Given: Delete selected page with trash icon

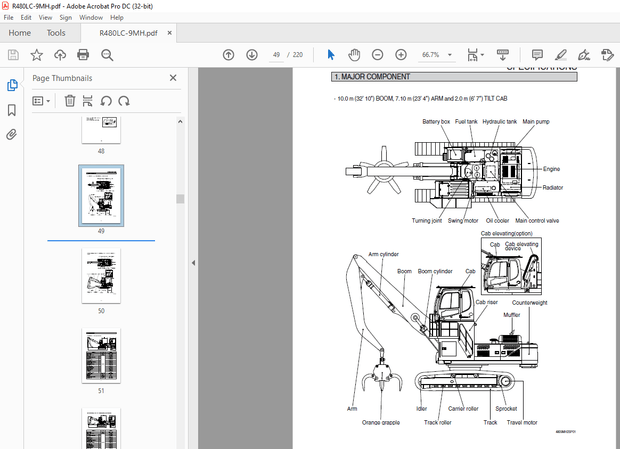Looking at the screenshot, I should click(70, 101).
